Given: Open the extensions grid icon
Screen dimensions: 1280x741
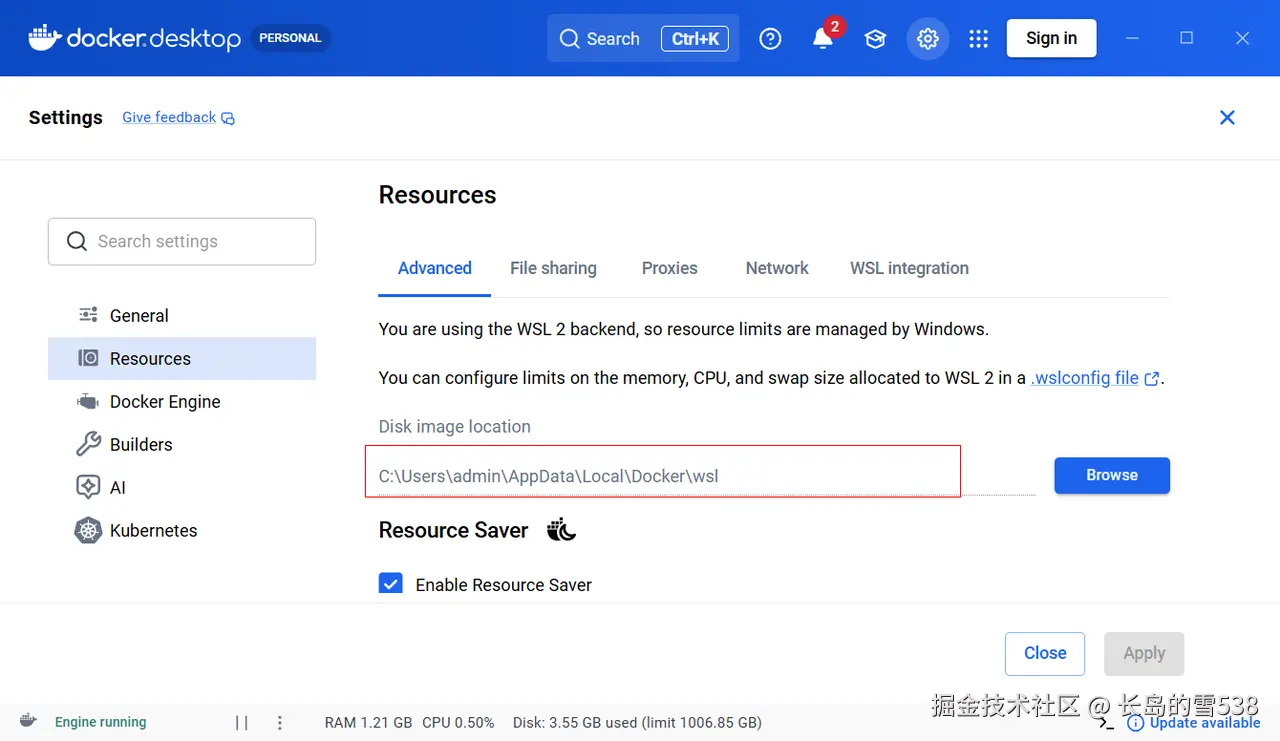Looking at the screenshot, I should (979, 39).
